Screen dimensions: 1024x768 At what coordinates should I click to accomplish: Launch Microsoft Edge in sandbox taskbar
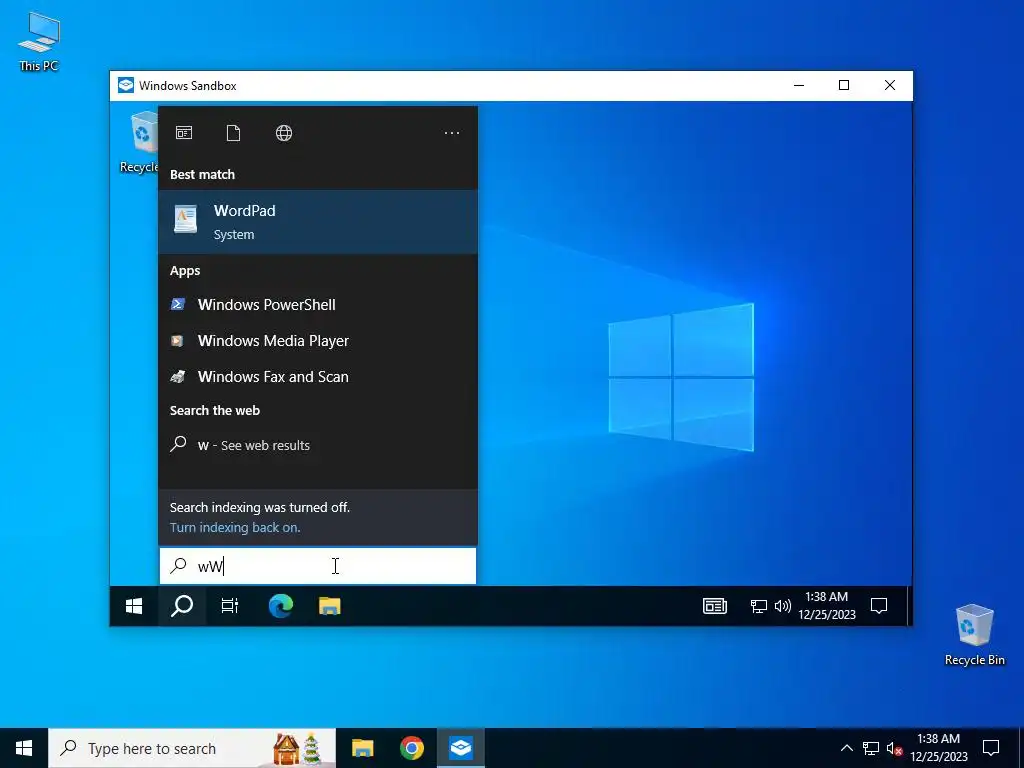coord(281,607)
